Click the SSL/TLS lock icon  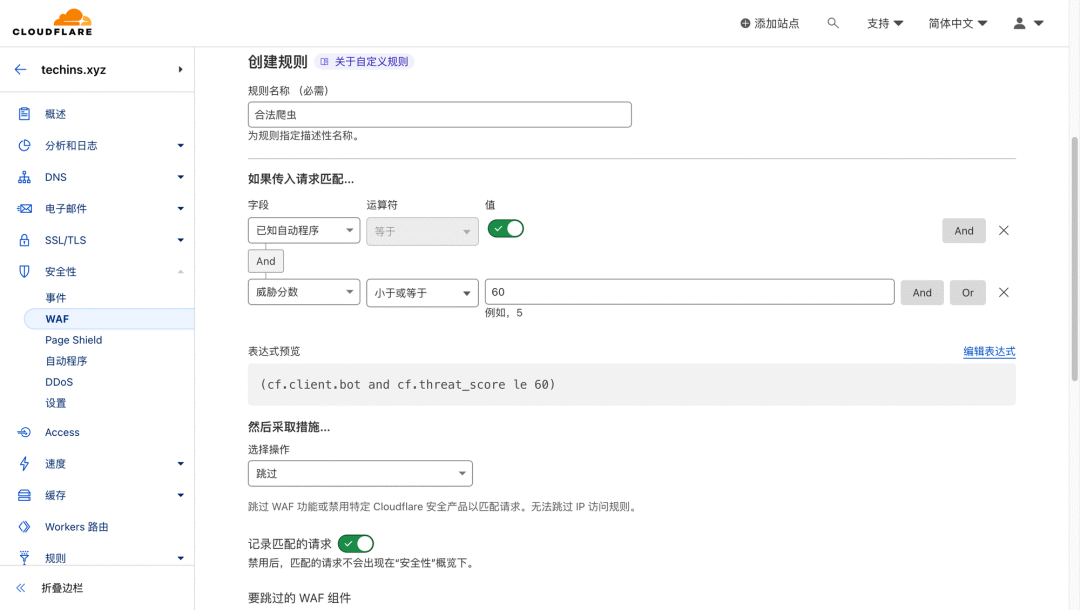[24, 240]
